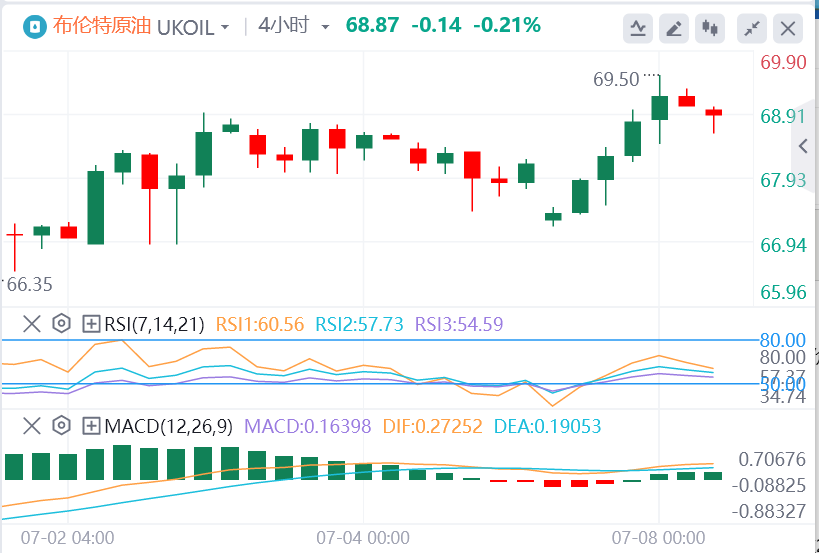Open RSI indicator settings hexagon icon
This screenshot has height=553, width=819.
tap(61, 323)
